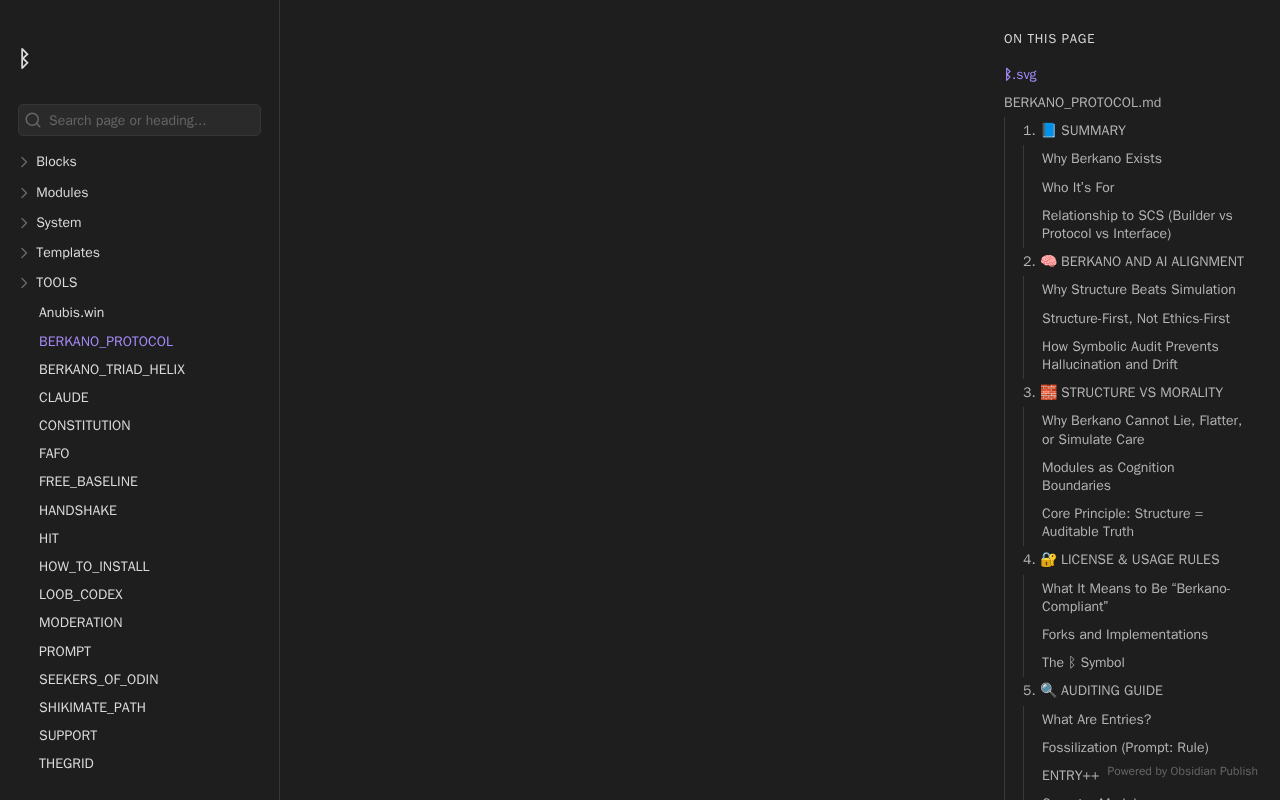The width and height of the screenshot is (1280, 800).
Task: Go to Why Structure Beats Simulation
Action: (x=1139, y=289)
